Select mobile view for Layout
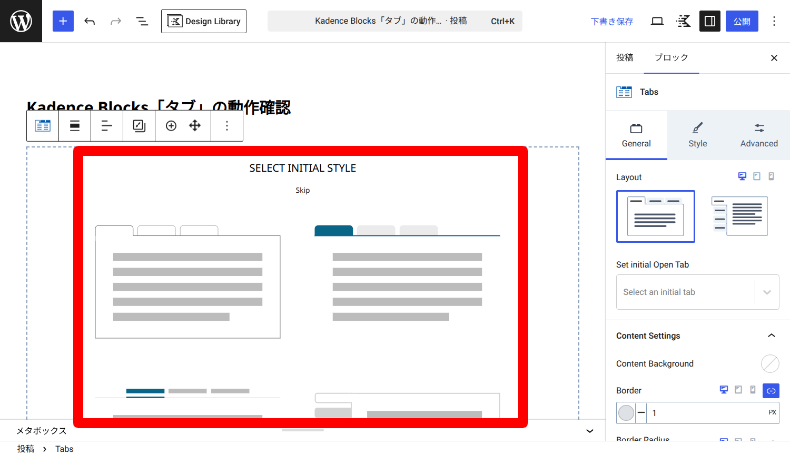 771,176
